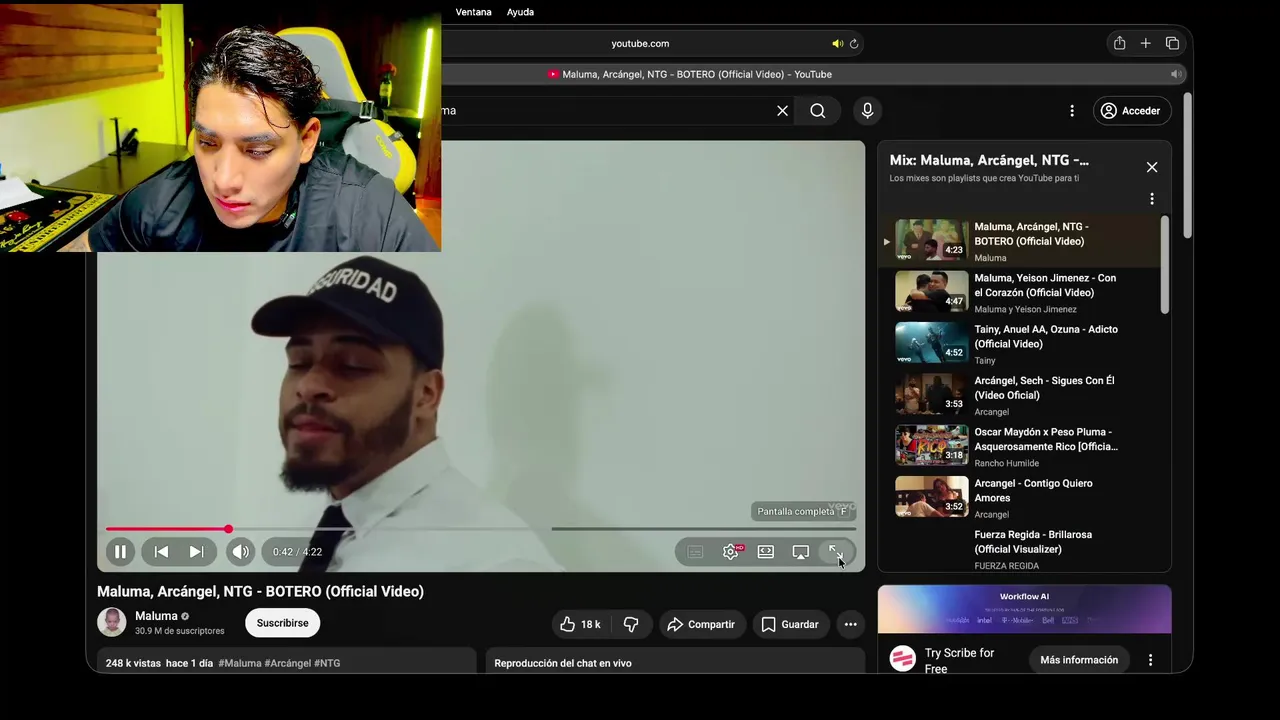This screenshot has width=1280, height=720.
Task: Select Oscar Maydón Asquerosamente Rico video
Action: tap(1020, 447)
